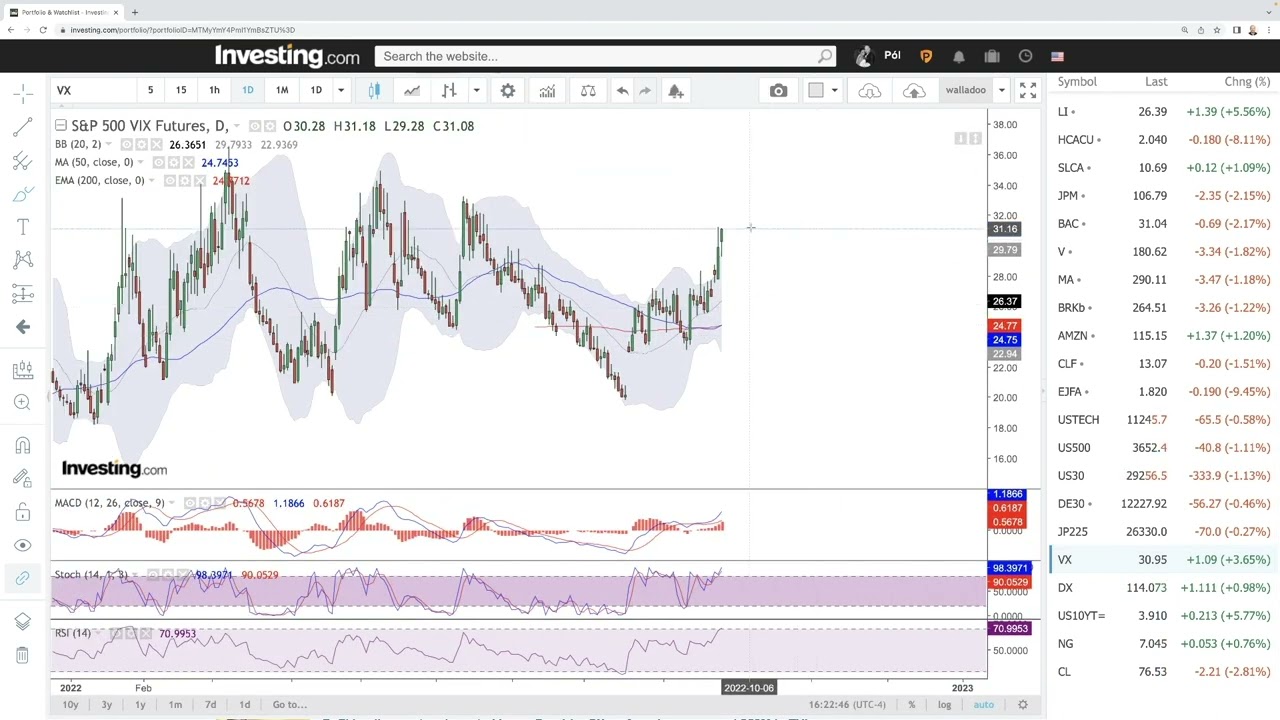Image resolution: width=1280 pixels, height=720 pixels.
Task: Click the blue back arrow in left toolbar
Action: coord(22,327)
